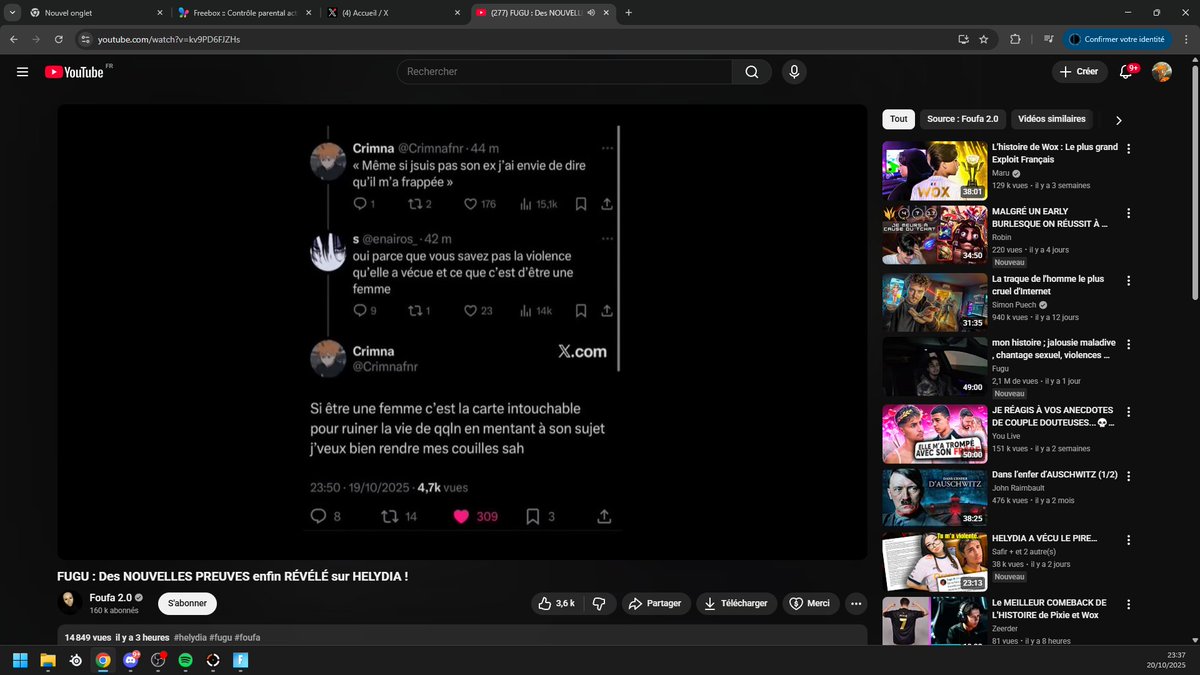This screenshot has width=1200, height=675.
Task: Open the notifications bell
Action: click(x=1127, y=72)
